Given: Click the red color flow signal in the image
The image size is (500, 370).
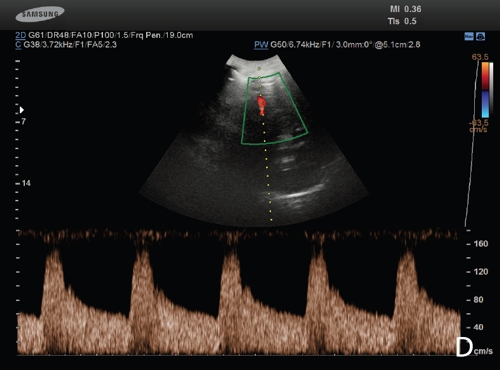Looking at the screenshot, I should [x=262, y=105].
